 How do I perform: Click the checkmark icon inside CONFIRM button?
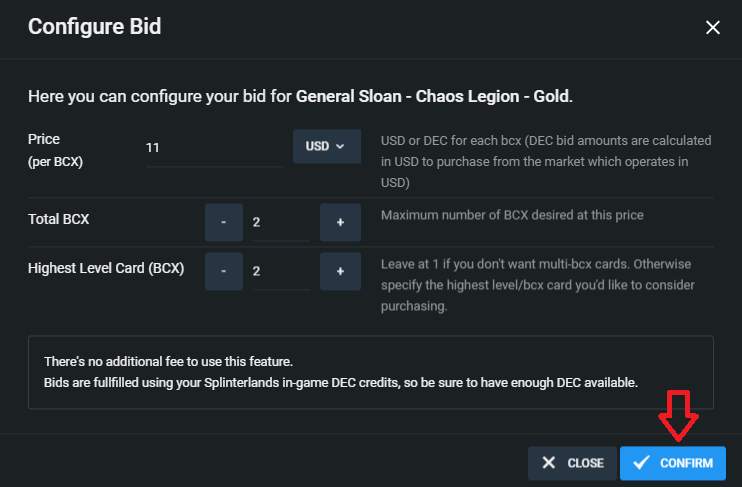641,462
